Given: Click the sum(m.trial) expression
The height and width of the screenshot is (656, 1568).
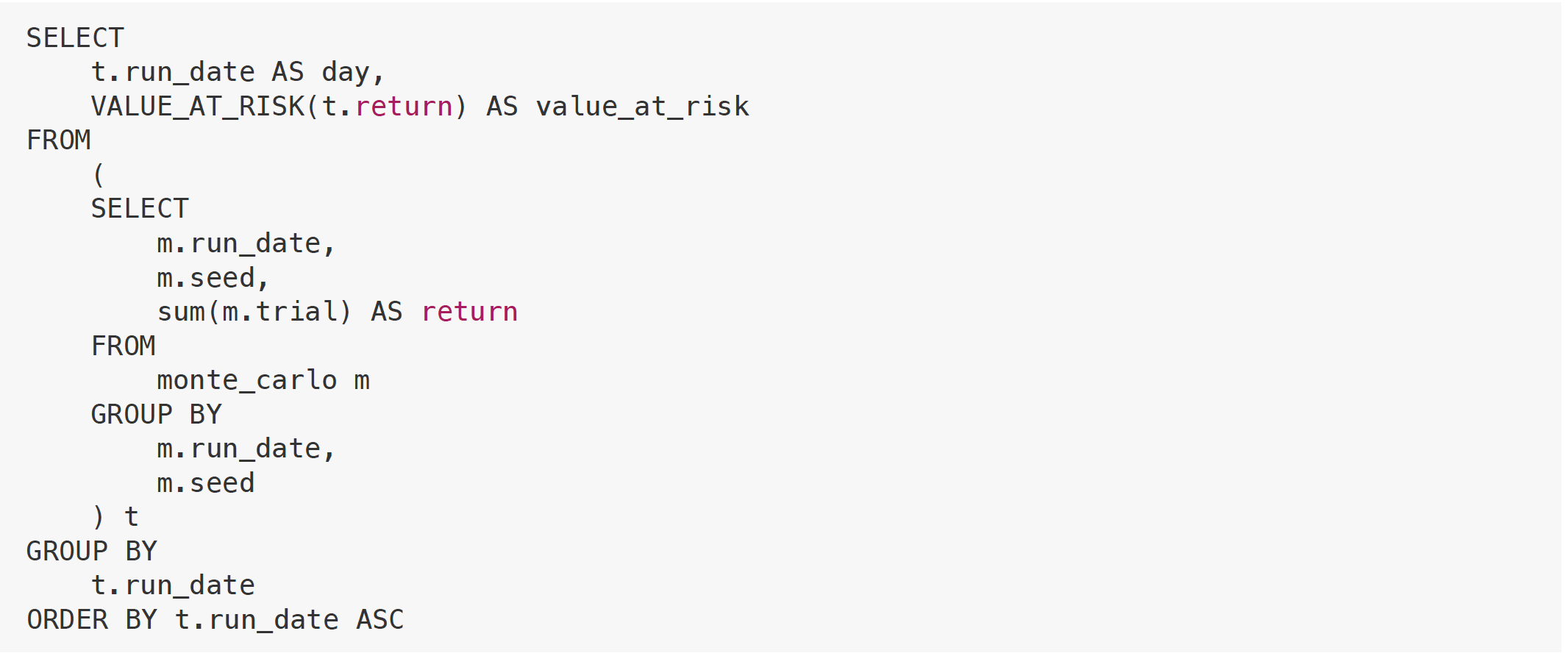Looking at the screenshot, I should click(x=254, y=312).
